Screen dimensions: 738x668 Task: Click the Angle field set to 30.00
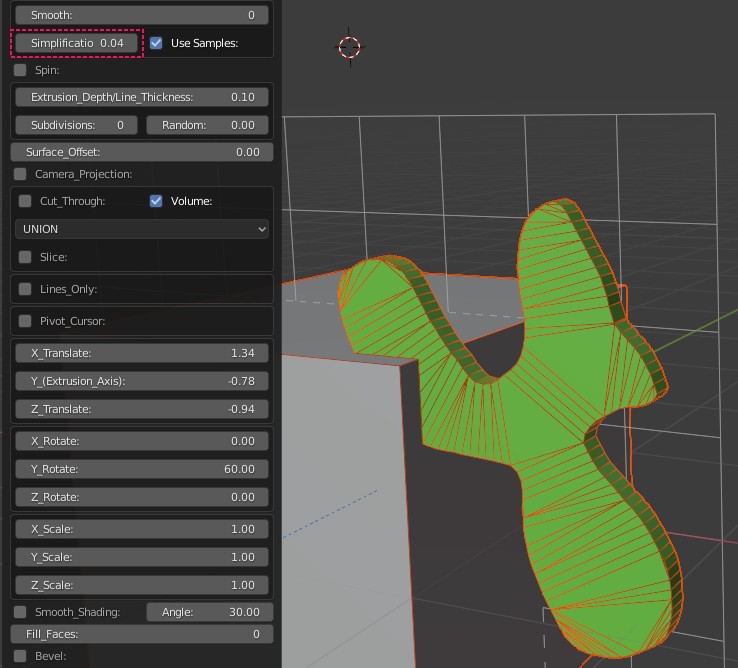tap(208, 612)
